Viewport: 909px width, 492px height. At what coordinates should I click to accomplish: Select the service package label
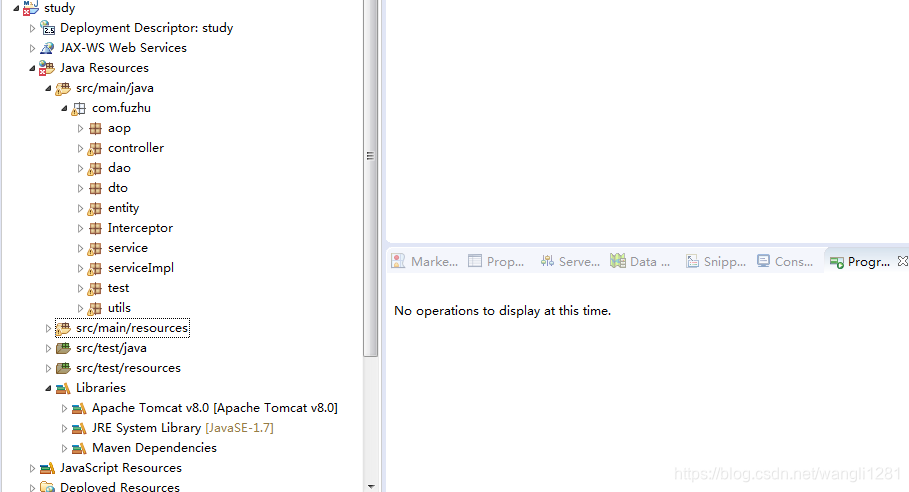[x=128, y=248]
